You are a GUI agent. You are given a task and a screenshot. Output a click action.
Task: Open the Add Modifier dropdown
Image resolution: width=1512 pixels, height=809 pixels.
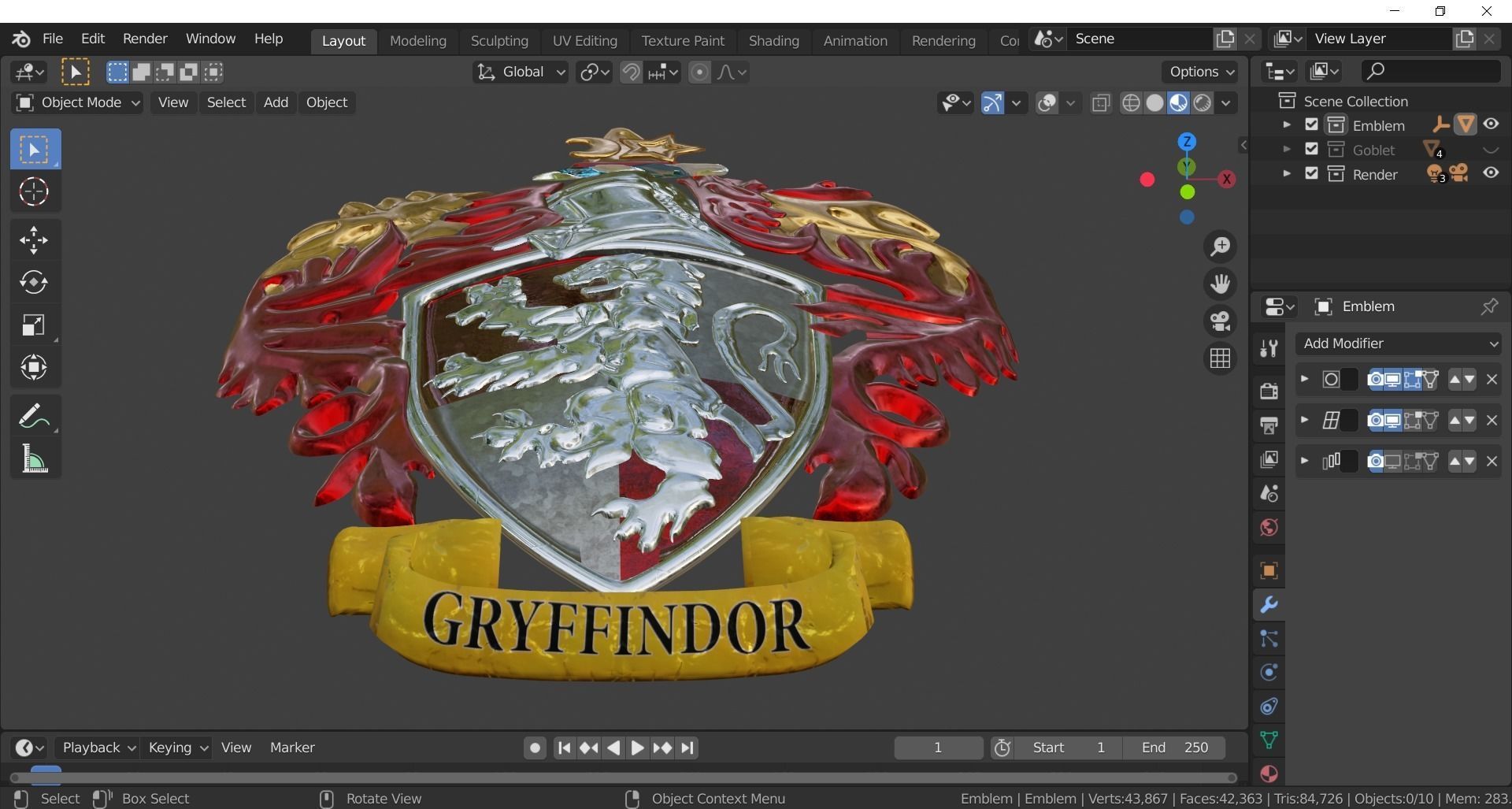pyautogui.click(x=1399, y=343)
